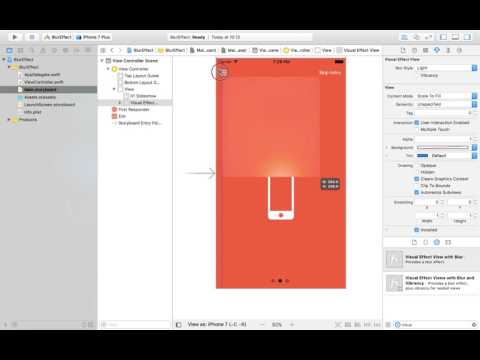
Task: Switch to the Standard editor
Action: (404, 37)
